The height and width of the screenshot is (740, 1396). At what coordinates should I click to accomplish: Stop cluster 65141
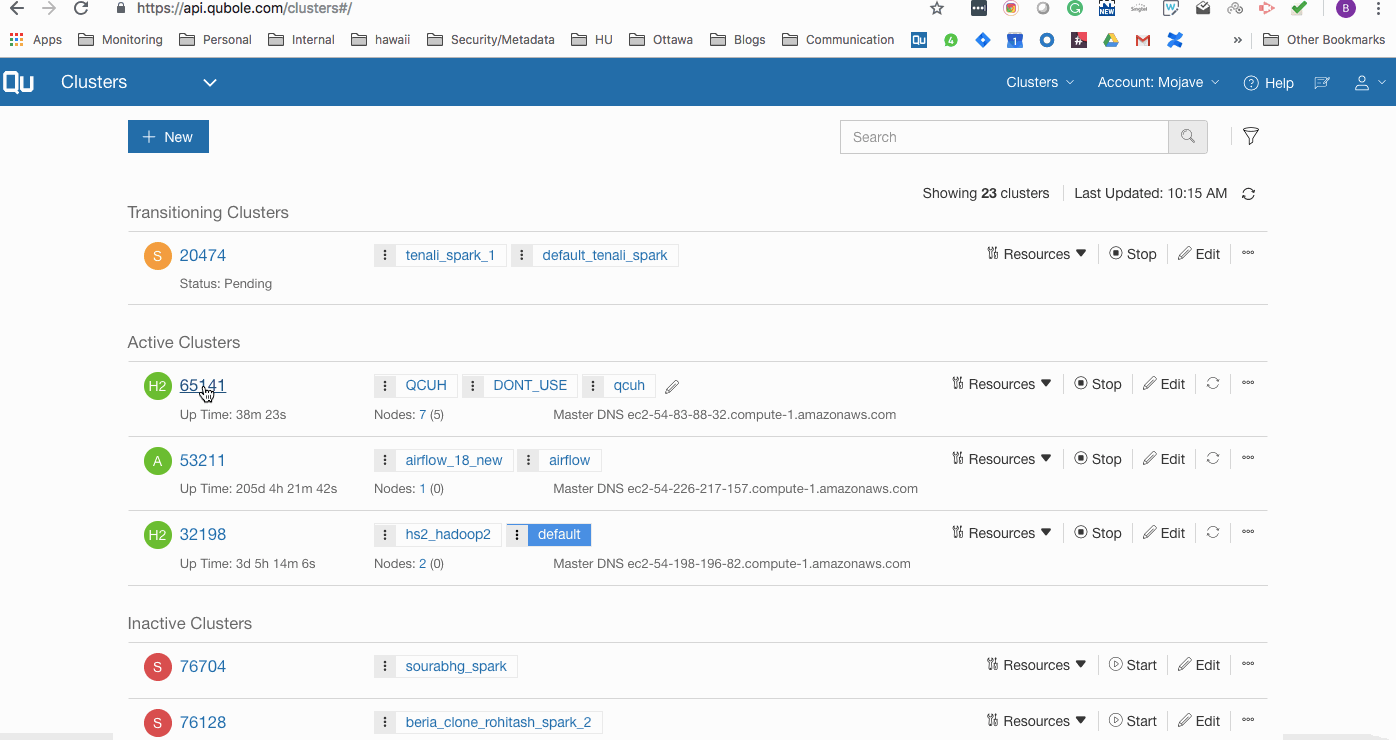click(1098, 384)
